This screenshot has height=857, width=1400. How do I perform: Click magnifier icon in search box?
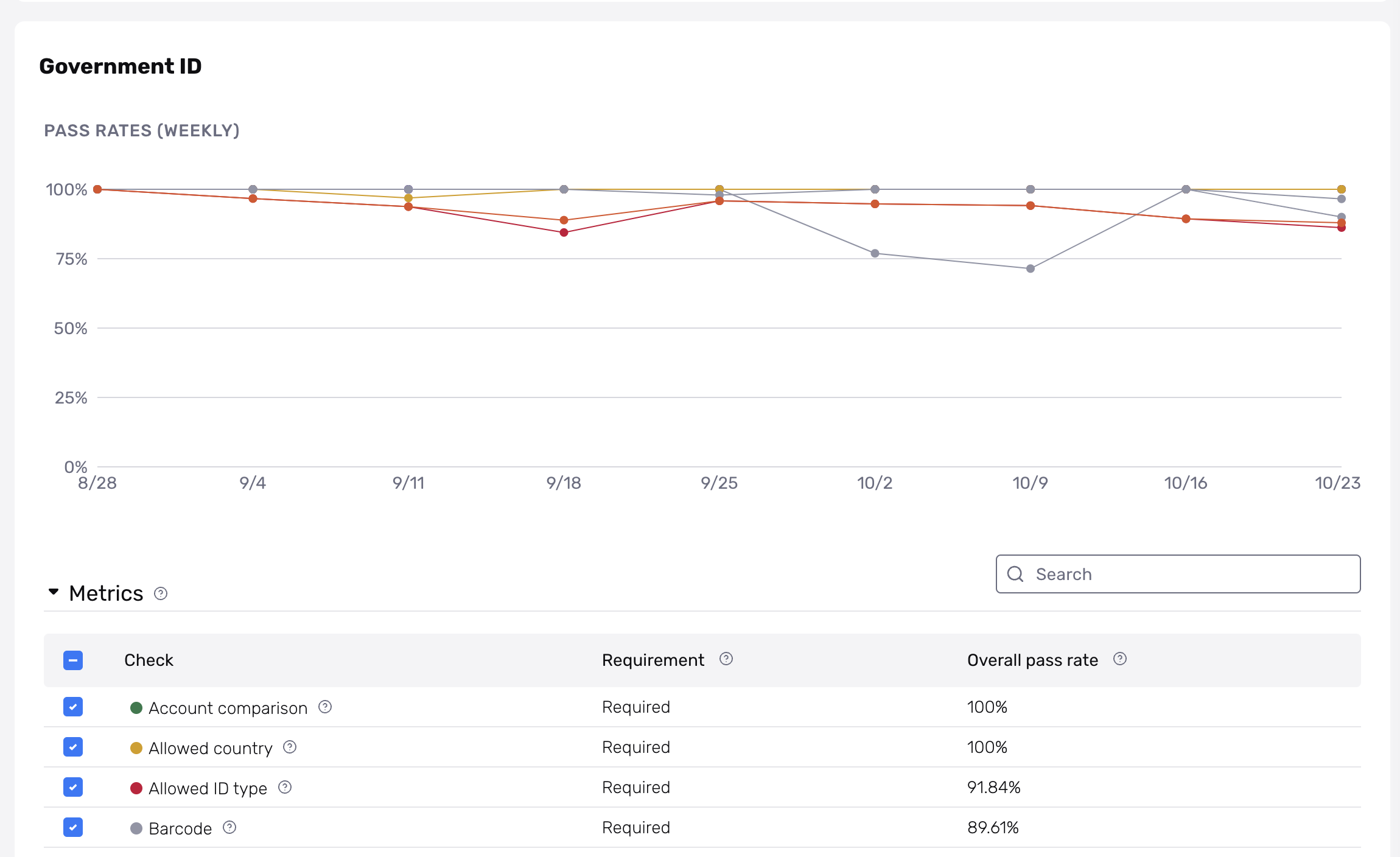(1015, 574)
